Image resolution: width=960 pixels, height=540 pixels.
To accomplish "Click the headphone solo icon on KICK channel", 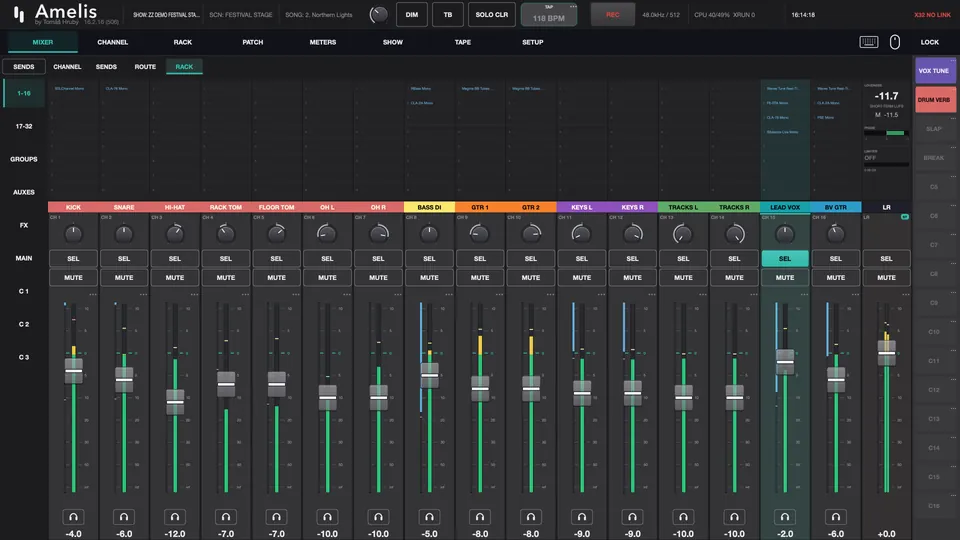I will pos(73,517).
